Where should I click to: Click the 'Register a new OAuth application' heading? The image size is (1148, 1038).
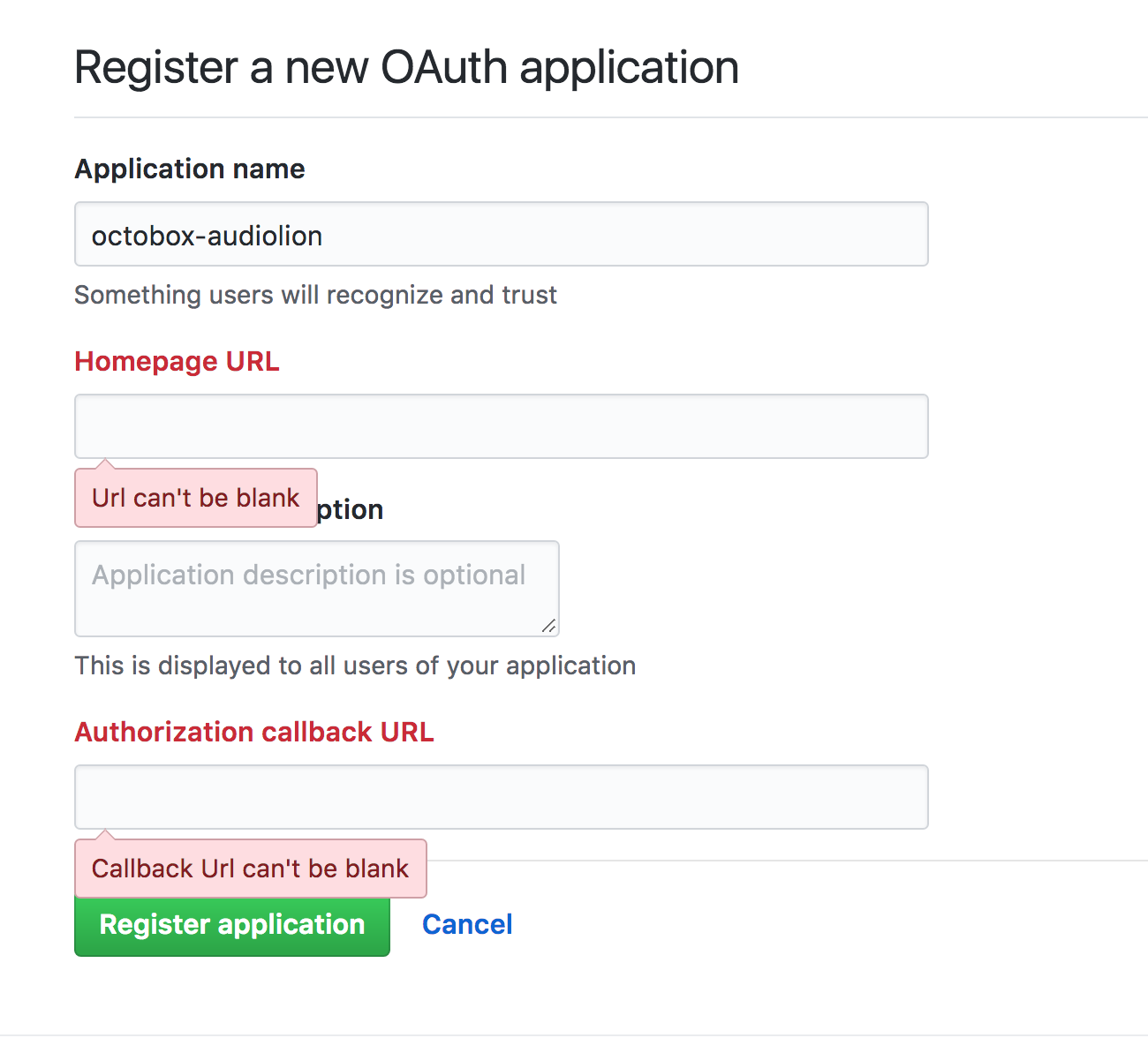(x=406, y=67)
